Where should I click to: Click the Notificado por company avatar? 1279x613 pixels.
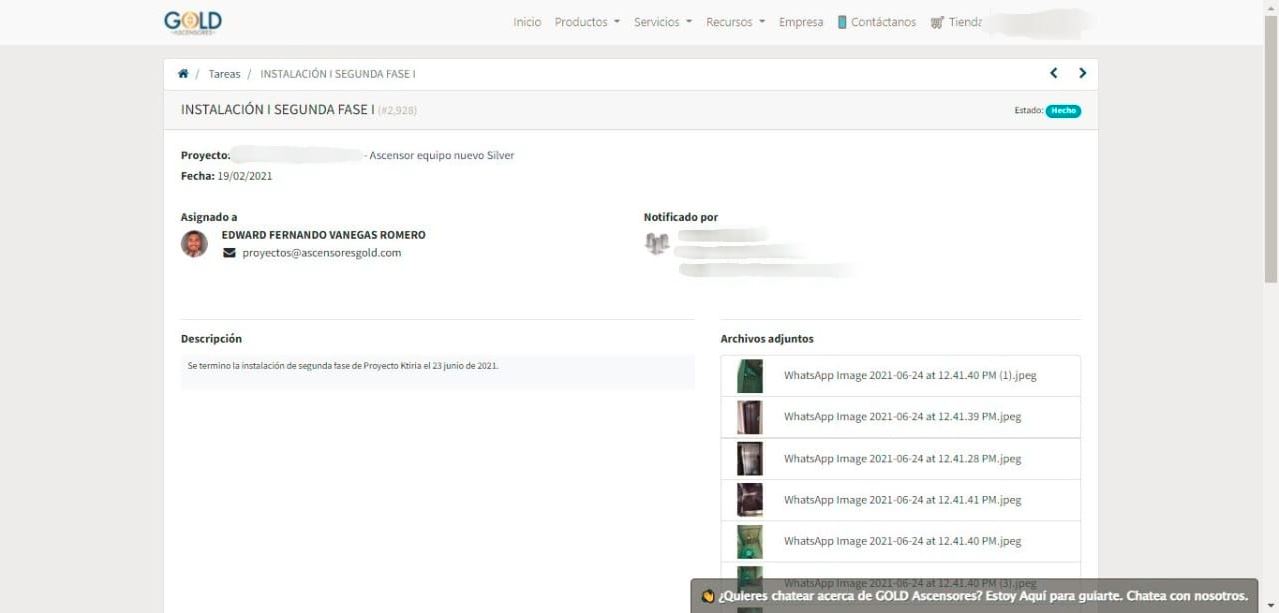click(x=657, y=243)
